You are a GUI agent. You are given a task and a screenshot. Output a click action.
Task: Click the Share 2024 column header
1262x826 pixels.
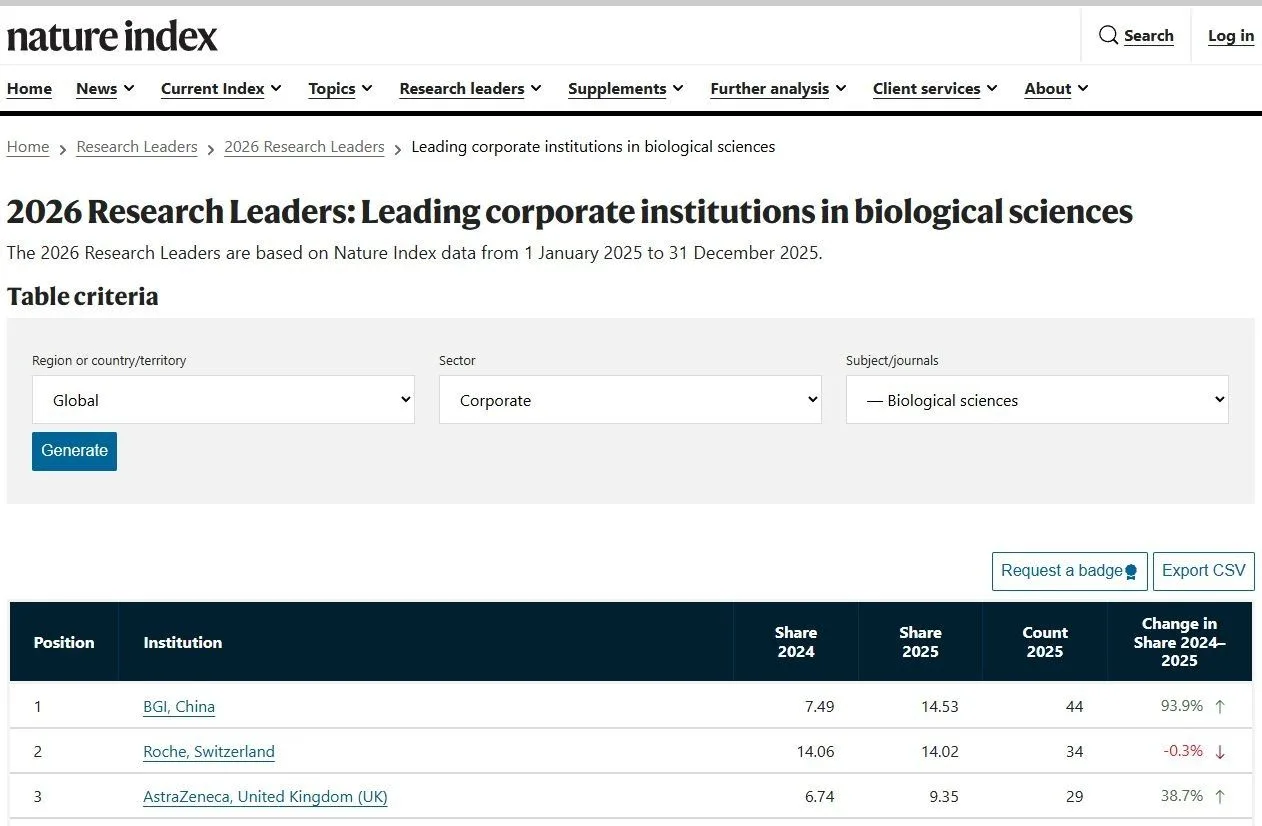796,642
